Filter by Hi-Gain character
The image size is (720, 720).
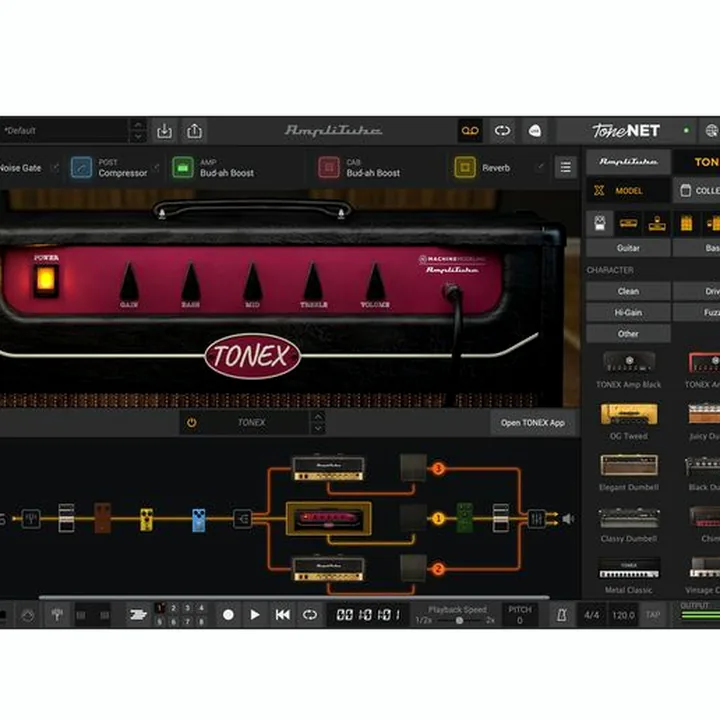coord(628,312)
